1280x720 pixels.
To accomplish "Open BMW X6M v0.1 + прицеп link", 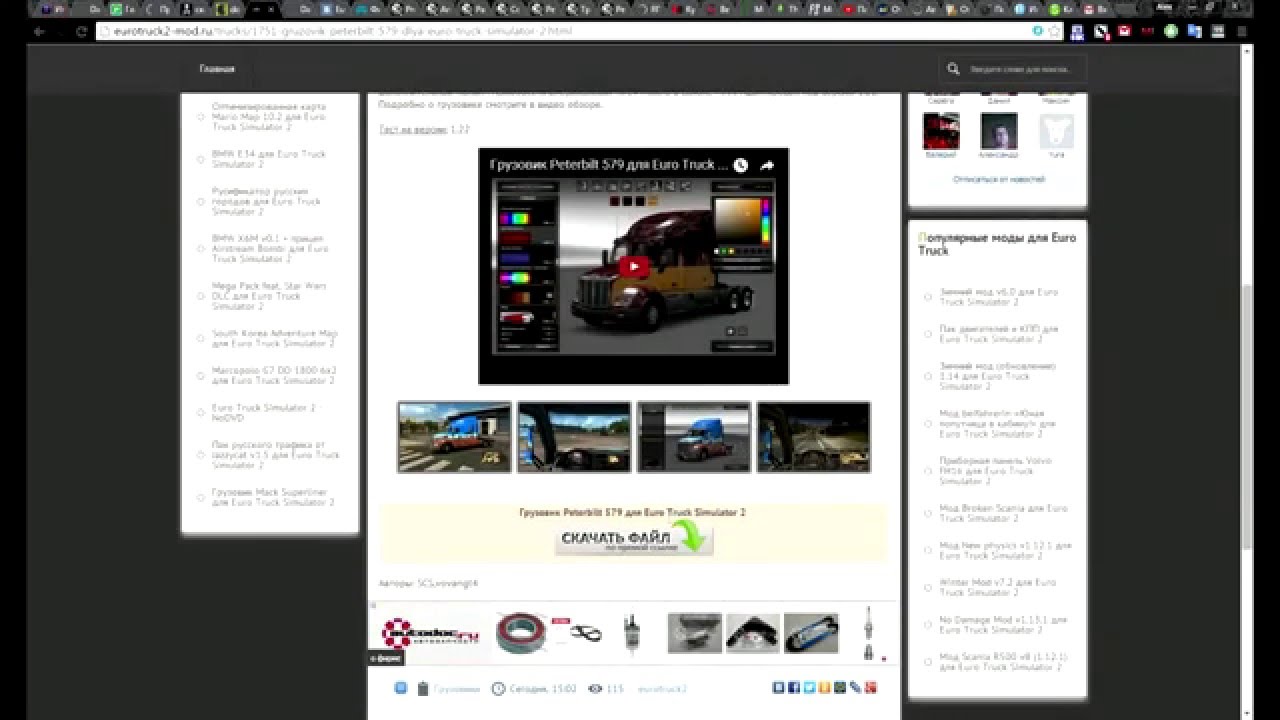I will click(x=270, y=248).
